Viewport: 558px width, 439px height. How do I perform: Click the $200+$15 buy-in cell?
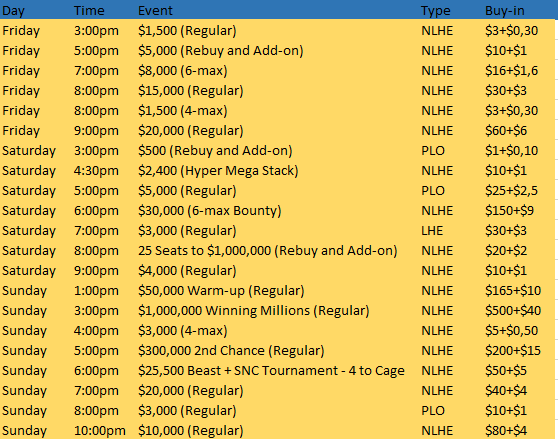point(513,350)
